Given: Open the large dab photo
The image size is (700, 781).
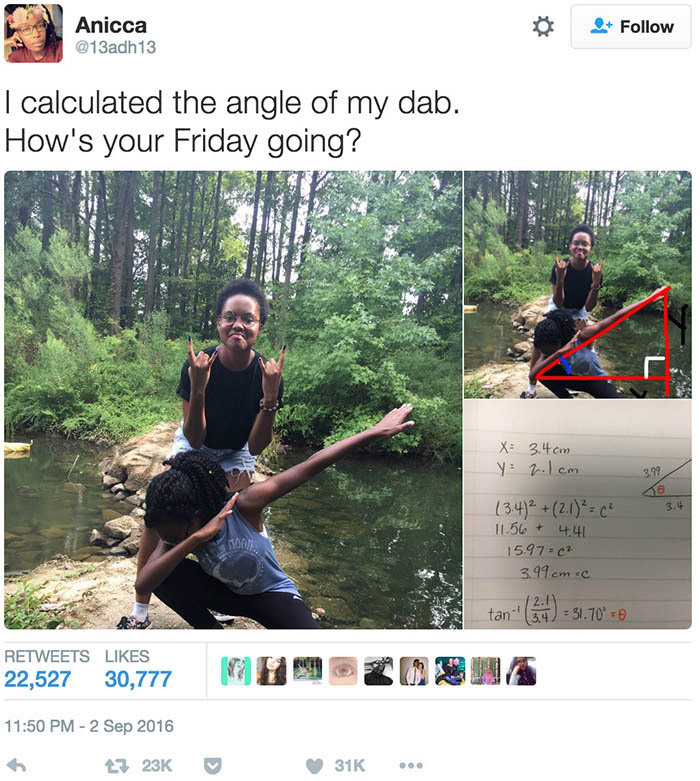Looking at the screenshot, I should (233, 400).
